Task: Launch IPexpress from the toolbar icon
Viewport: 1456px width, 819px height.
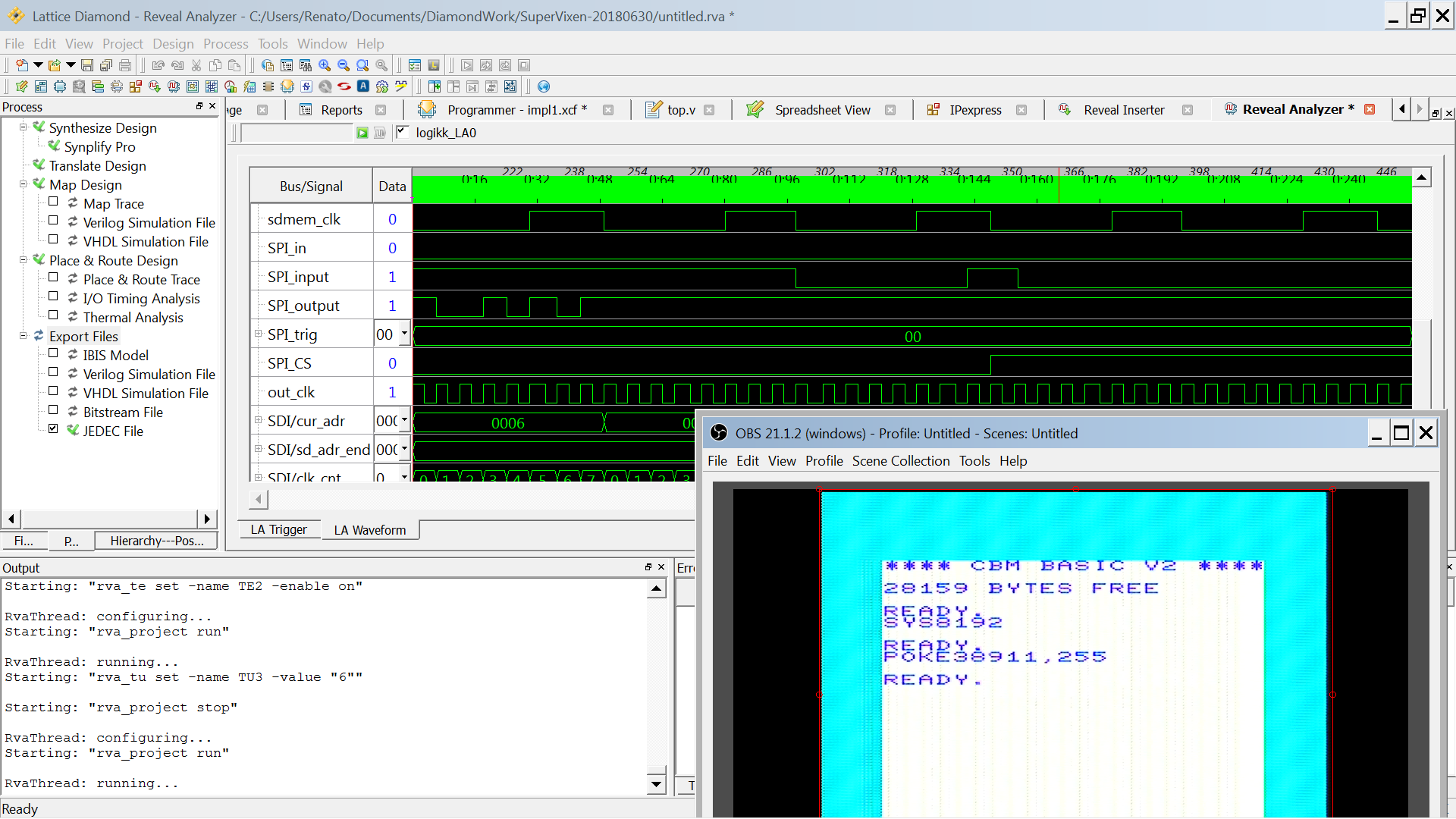Action: click(136, 86)
